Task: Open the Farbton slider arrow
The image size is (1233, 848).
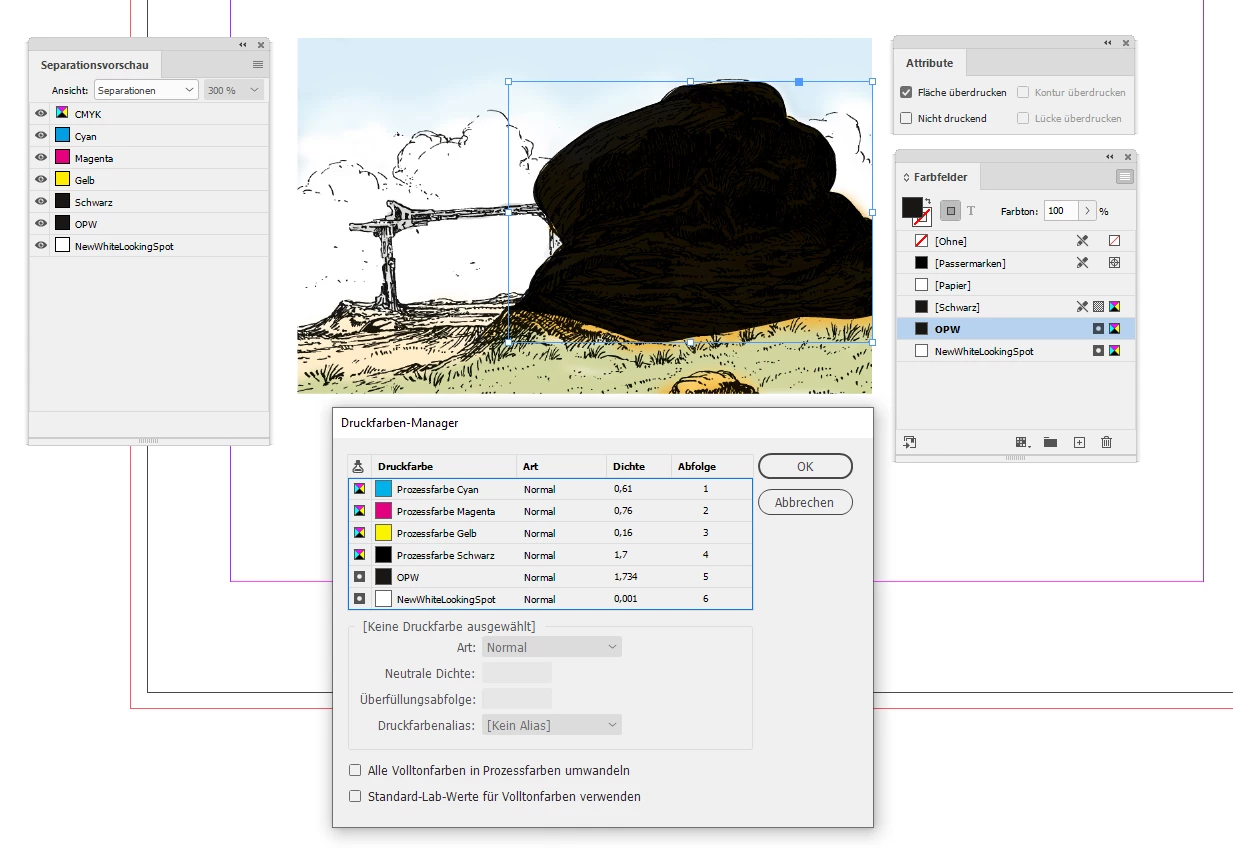Action: coord(1087,211)
